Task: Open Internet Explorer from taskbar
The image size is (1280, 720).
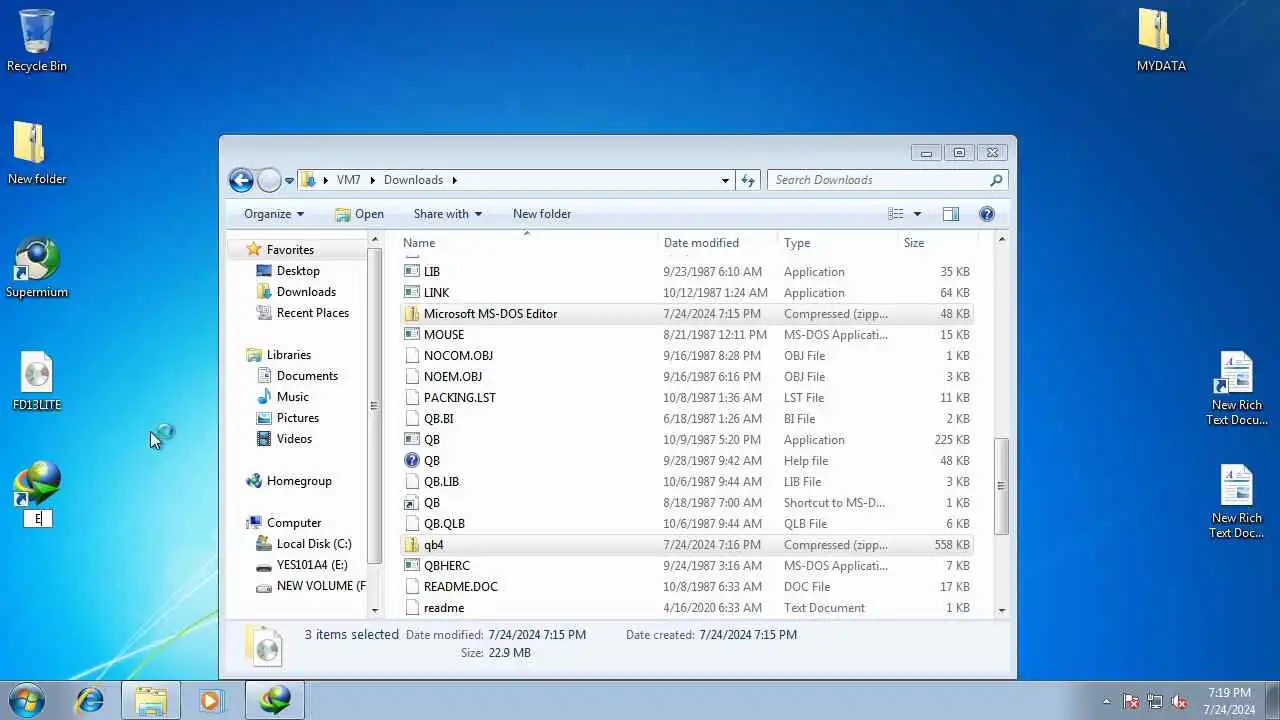Action: tap(90, 700)
